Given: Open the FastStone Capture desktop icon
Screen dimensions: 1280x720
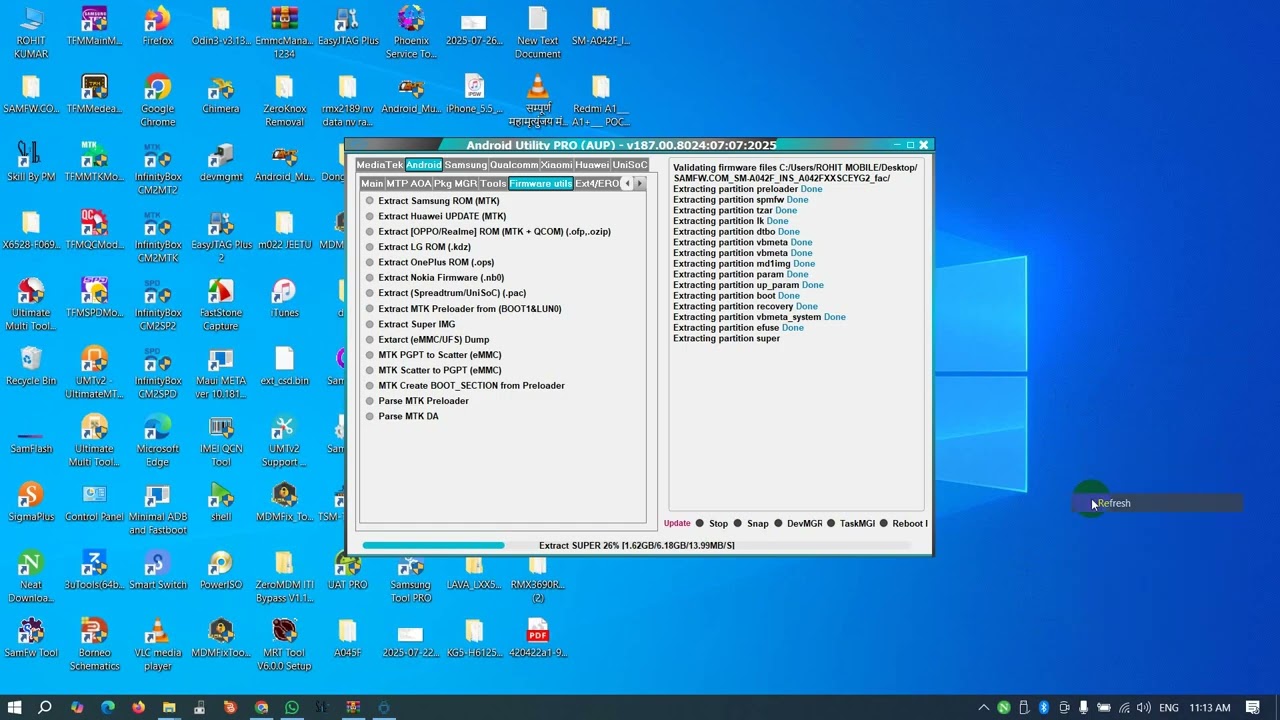Looking at the screenshot, I should click(221, 305).
